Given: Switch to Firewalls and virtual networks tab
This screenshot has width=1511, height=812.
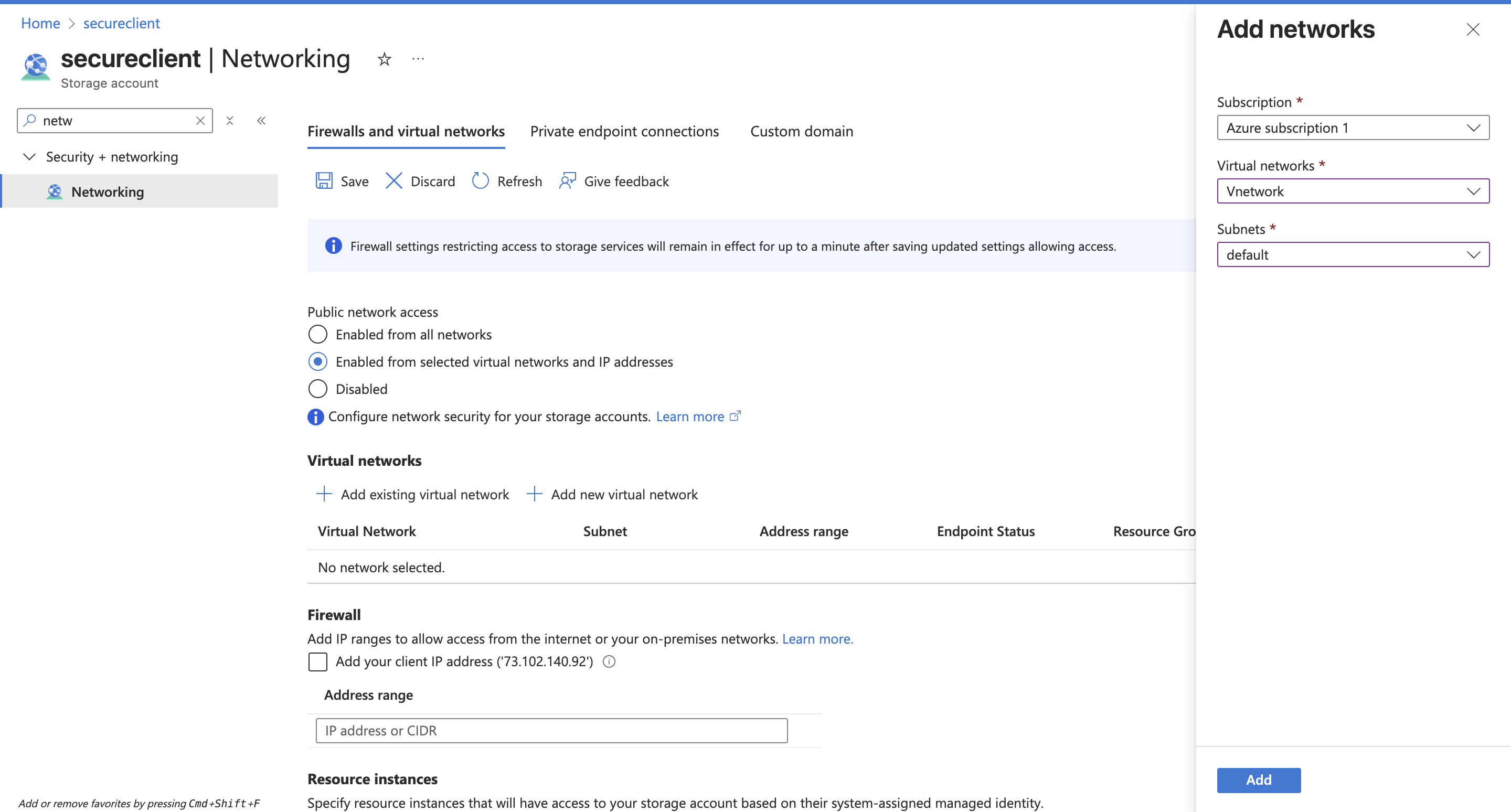Looking at the screenshot, I should click(406, 131).
